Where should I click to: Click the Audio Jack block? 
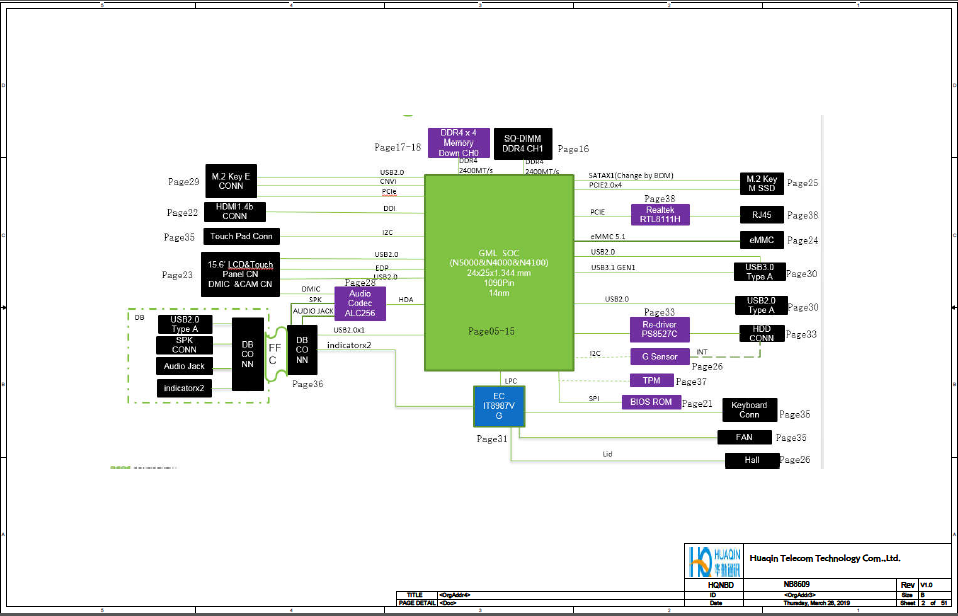(185, 366)
